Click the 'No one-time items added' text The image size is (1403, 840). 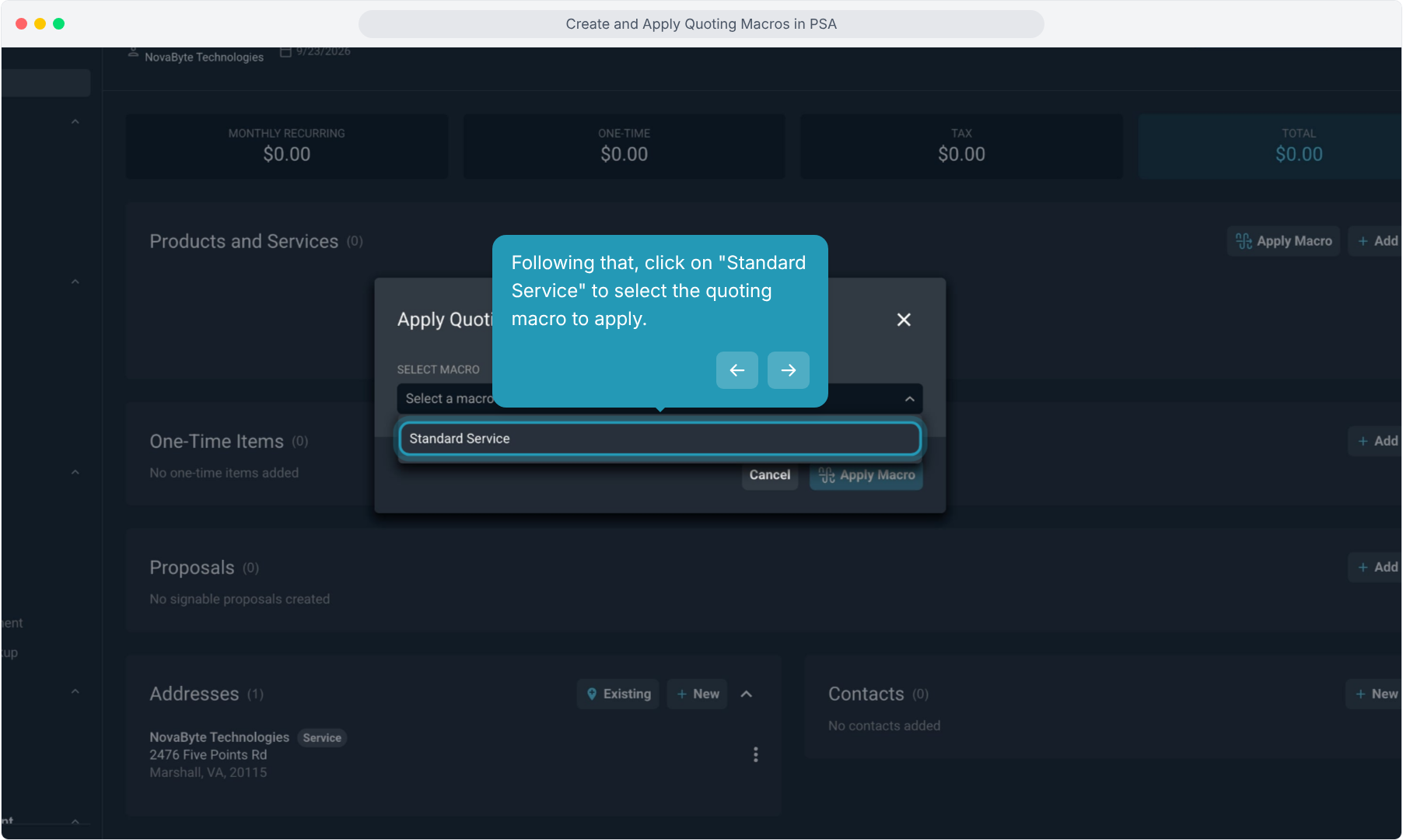click(224, 473)
